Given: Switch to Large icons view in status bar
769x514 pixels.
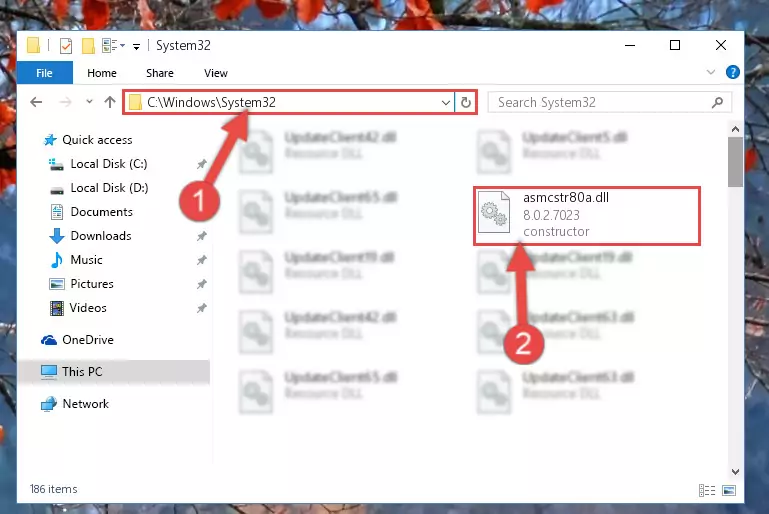Looking at the screenshot, I should [x=729, y=490].
